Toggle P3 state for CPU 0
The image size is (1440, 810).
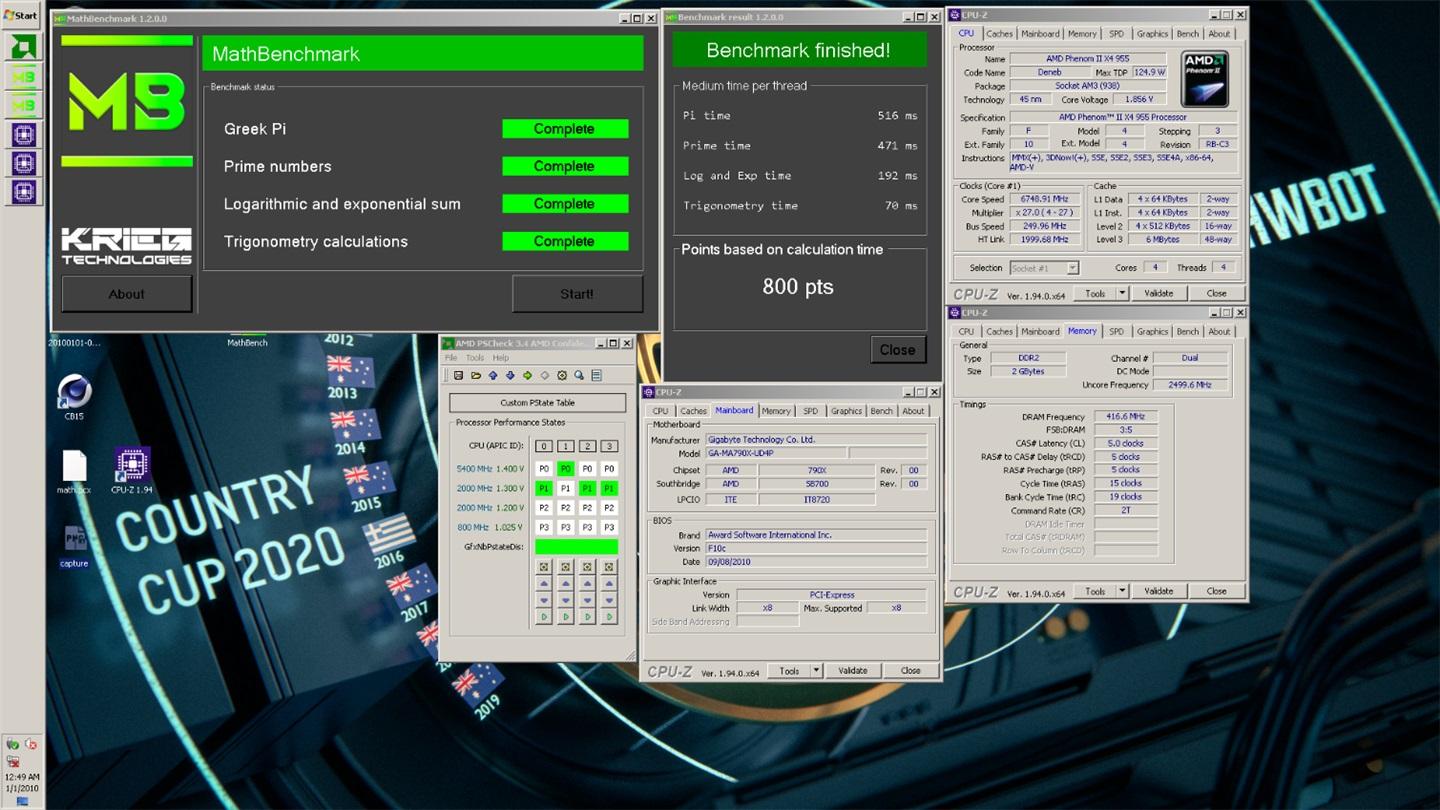[x=544, y=527]
